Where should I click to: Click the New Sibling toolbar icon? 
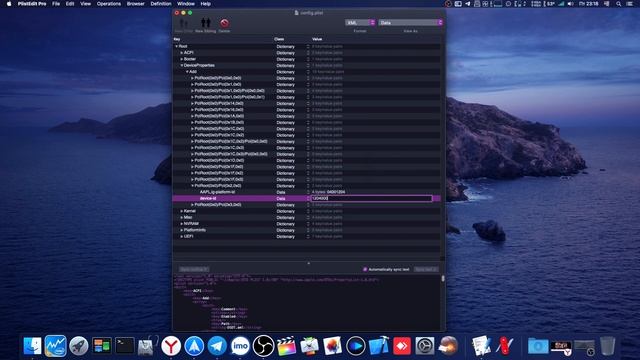pos(205,23)
